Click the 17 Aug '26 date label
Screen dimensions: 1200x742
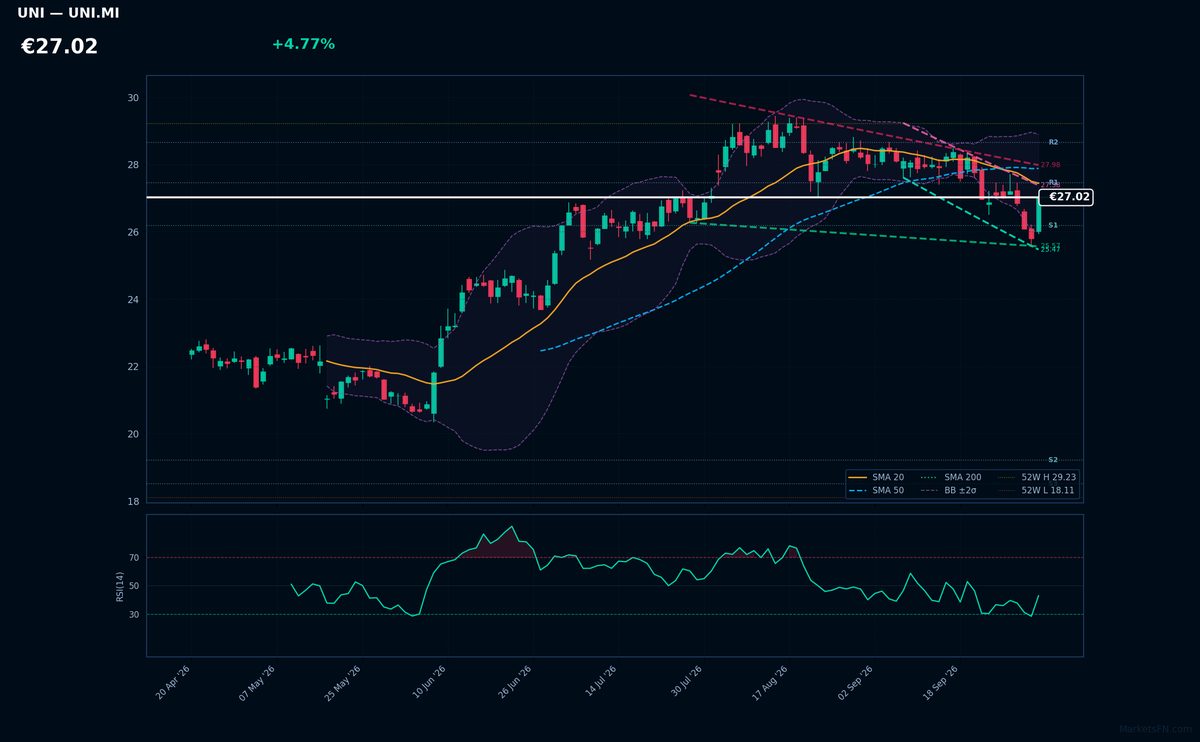[770, 683]
